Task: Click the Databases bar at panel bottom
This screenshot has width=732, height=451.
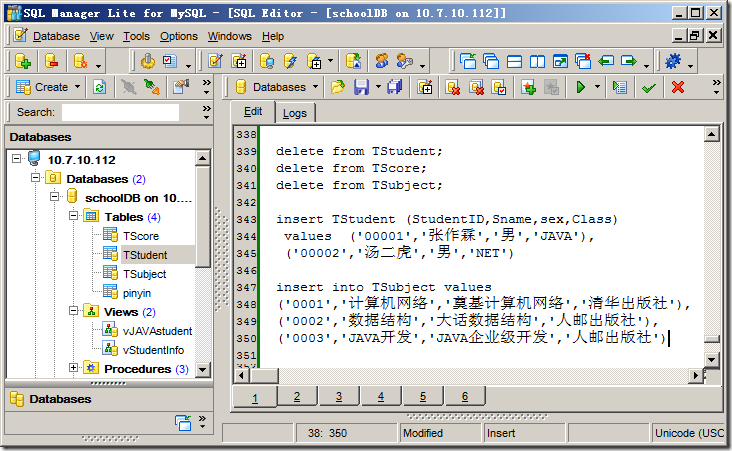Action: pyautogui.click(x=108, y=399)
